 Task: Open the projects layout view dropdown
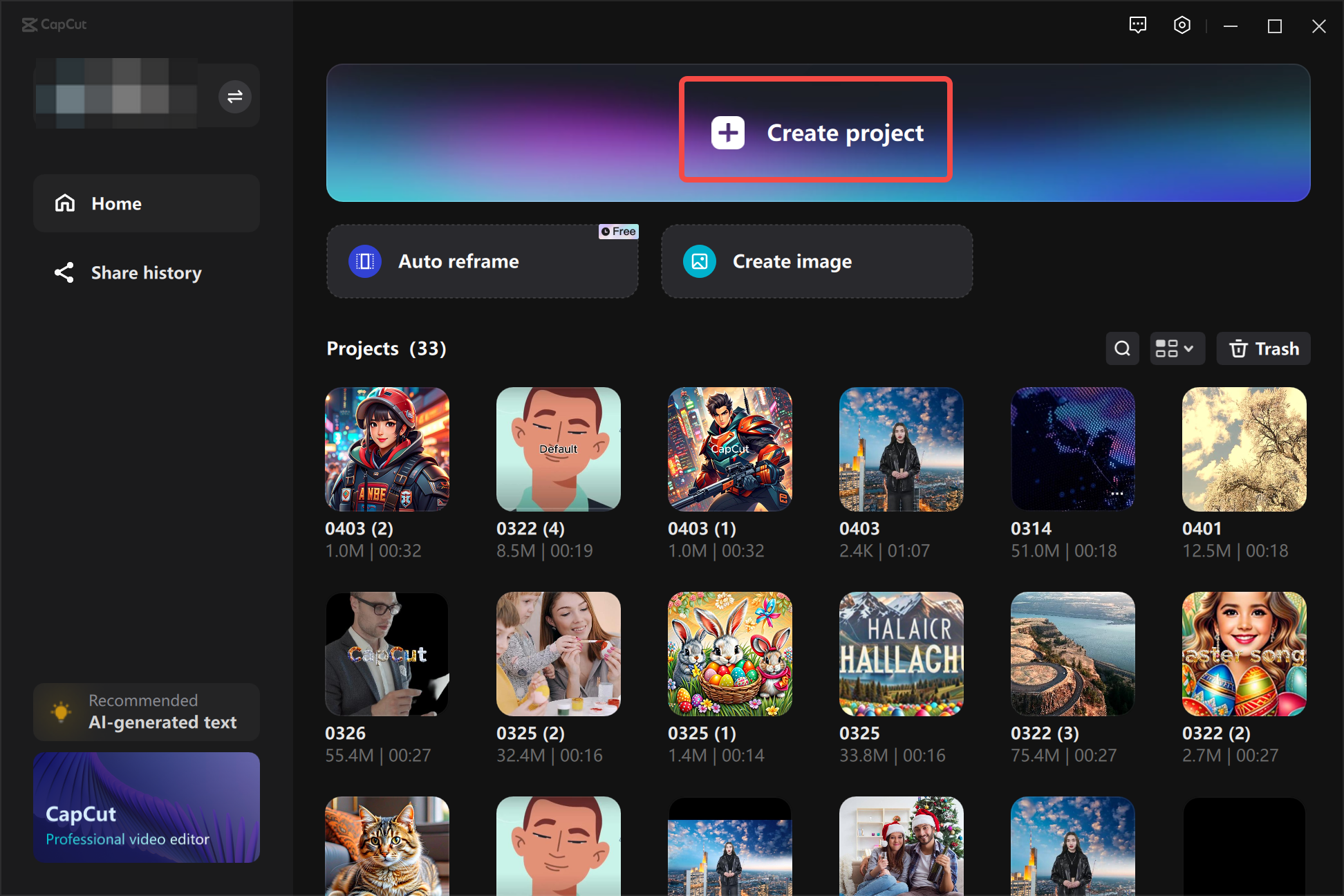(1177, 348)
